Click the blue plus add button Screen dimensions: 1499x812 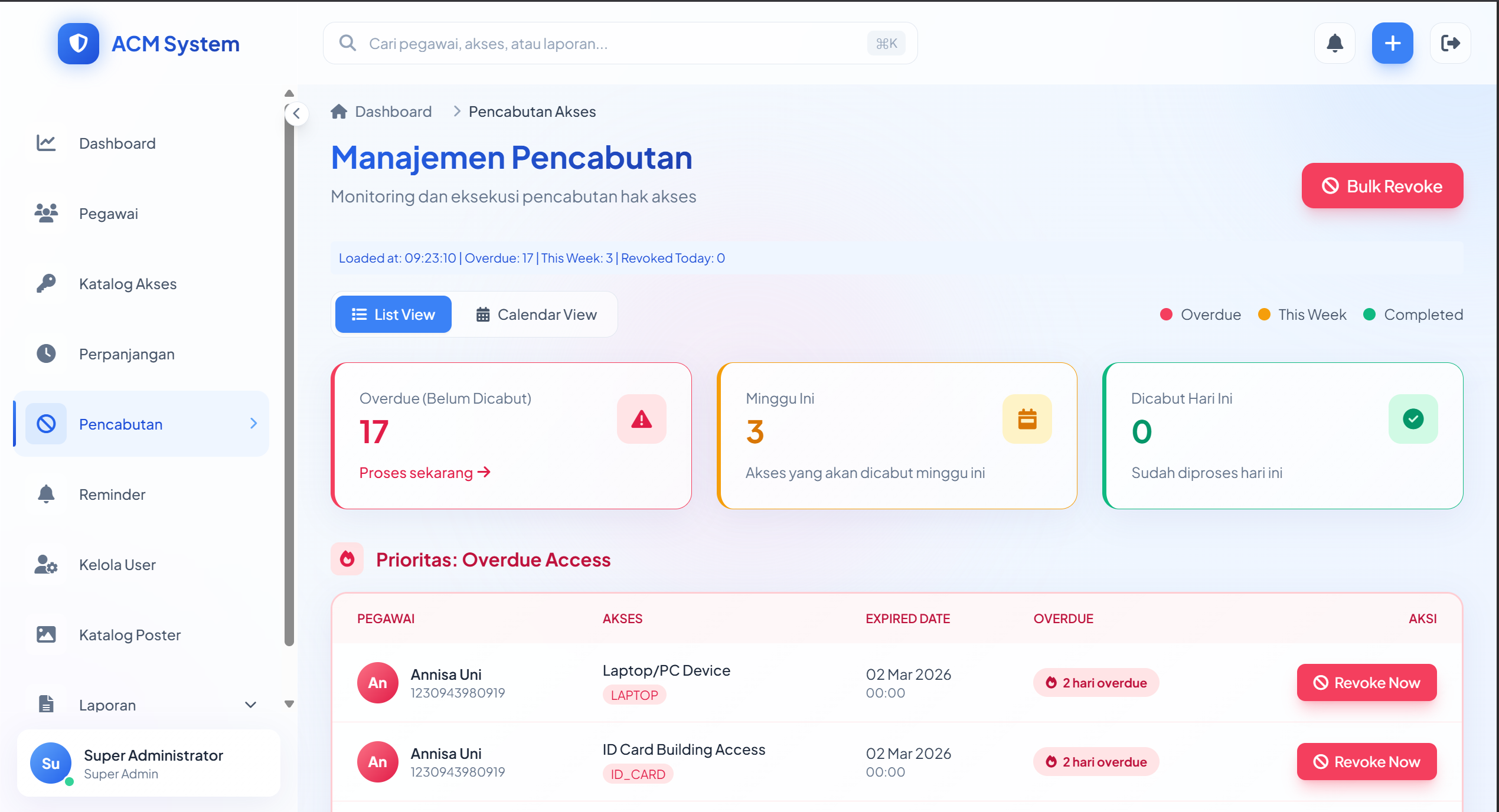[x=1392, y=43]
